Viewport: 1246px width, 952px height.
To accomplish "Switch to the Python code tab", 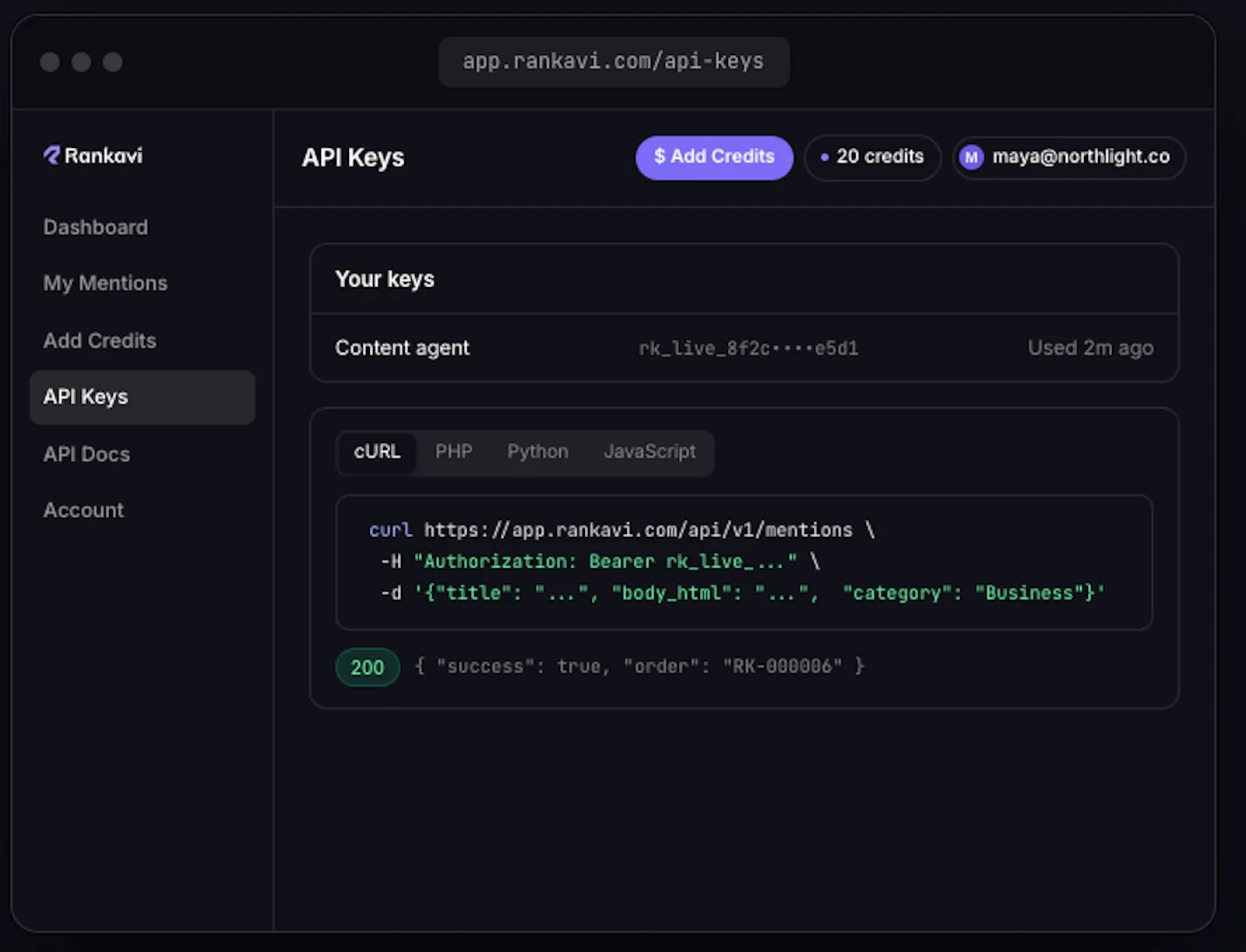I will (x=537, y=451).
